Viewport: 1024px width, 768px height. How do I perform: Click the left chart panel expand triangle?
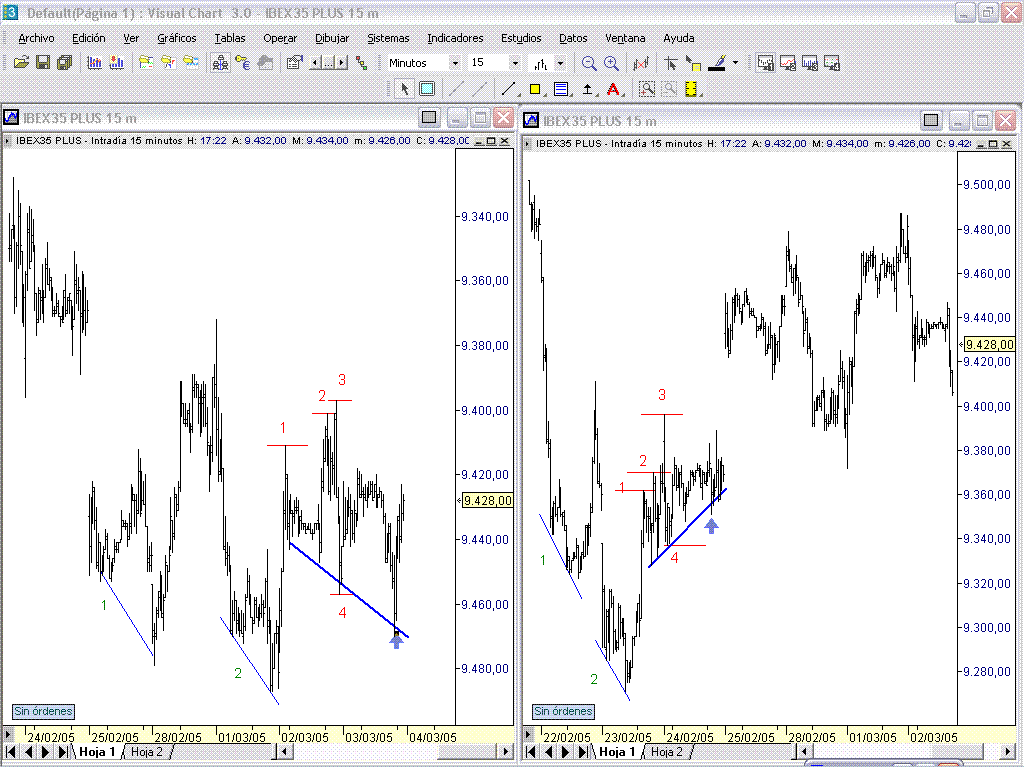click(x=8, y=140)
